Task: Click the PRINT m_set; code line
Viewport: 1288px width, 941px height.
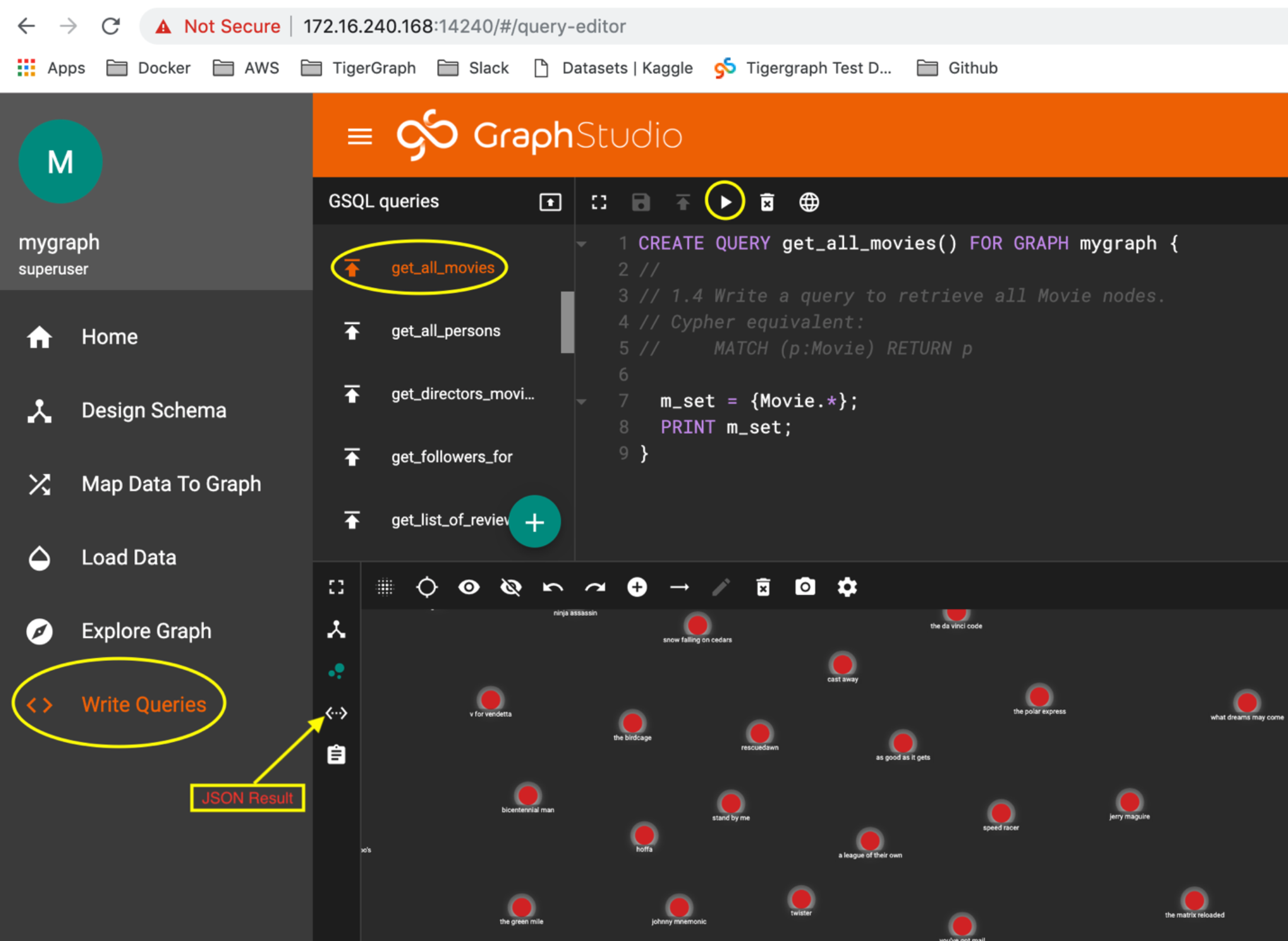Action: point(726,427)
